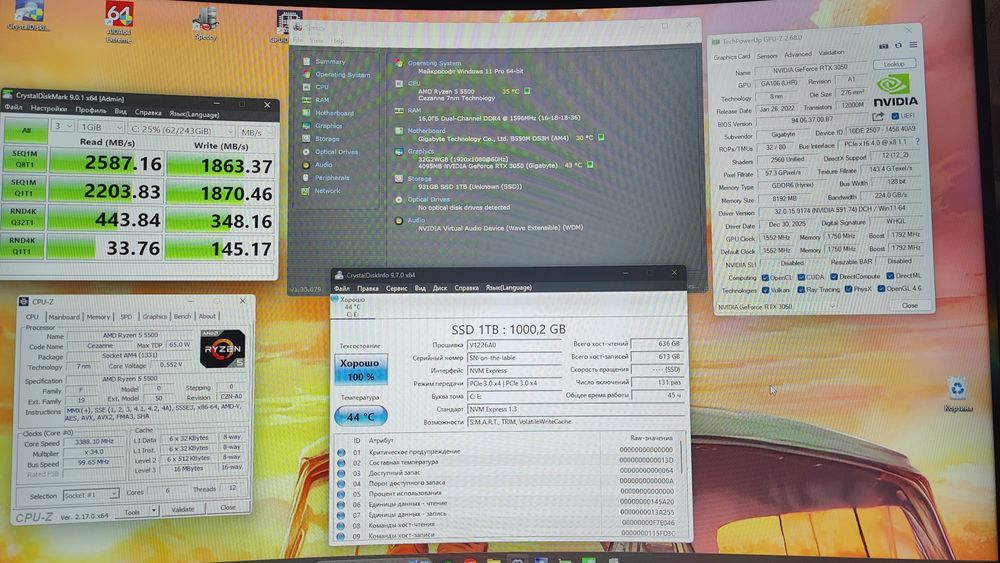Open the MB/s unit dropdown
This screenshot has width=1000, height=563.
[x=256, y=133]
